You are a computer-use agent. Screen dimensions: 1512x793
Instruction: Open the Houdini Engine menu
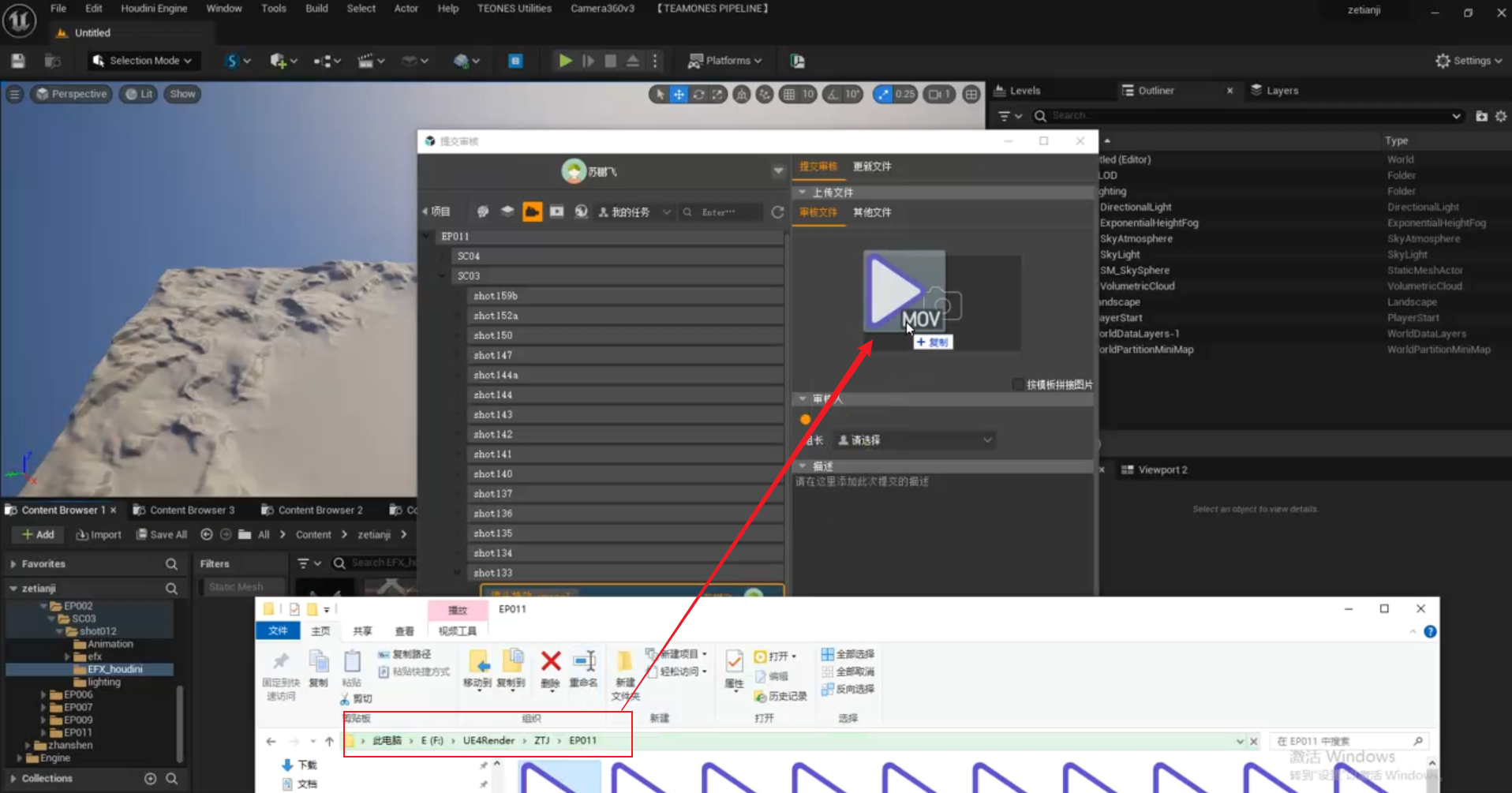(154, 9)
